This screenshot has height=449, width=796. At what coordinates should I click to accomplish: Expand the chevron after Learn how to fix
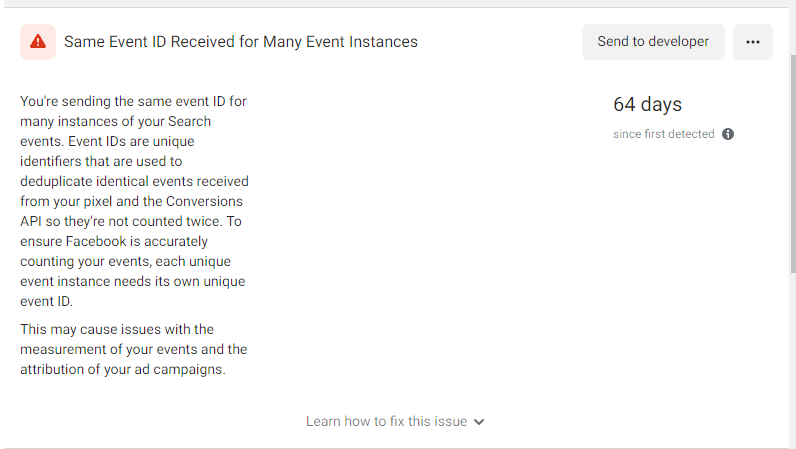(x=479, y=422)
